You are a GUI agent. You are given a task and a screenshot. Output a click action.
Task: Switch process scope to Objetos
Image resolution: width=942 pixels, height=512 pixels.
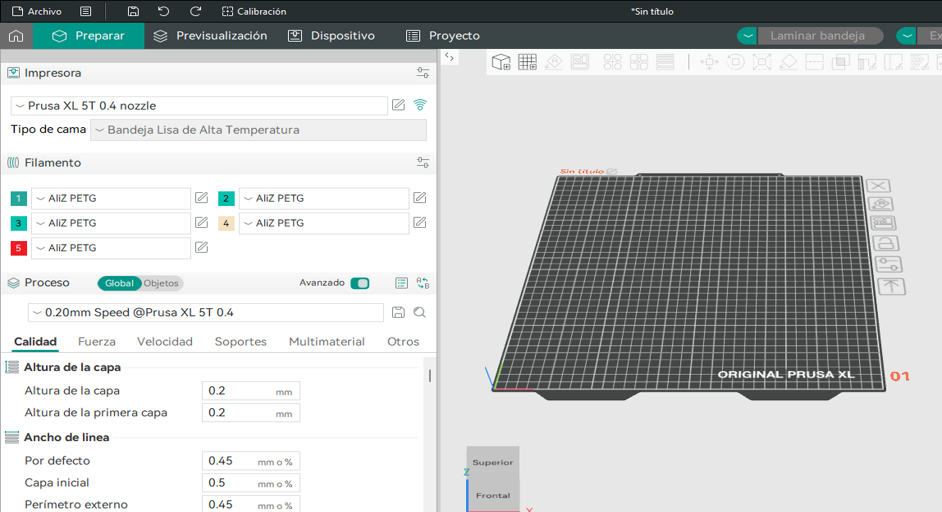point(161,283)
